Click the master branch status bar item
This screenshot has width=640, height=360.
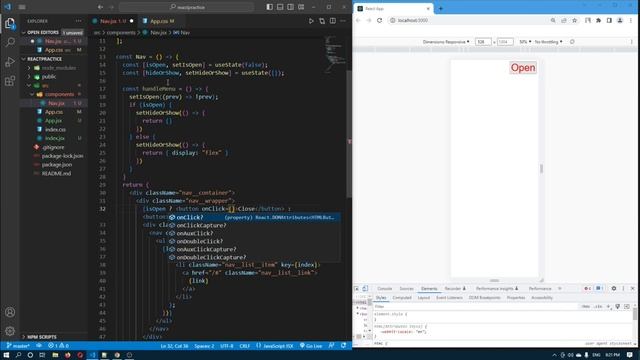(x=18, y=346)
